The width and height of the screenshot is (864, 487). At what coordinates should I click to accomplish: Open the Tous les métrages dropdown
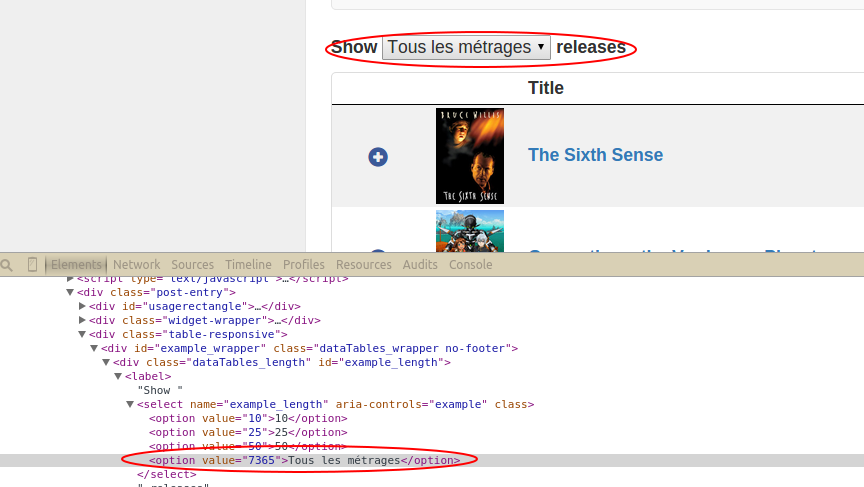tap(466, 47)
